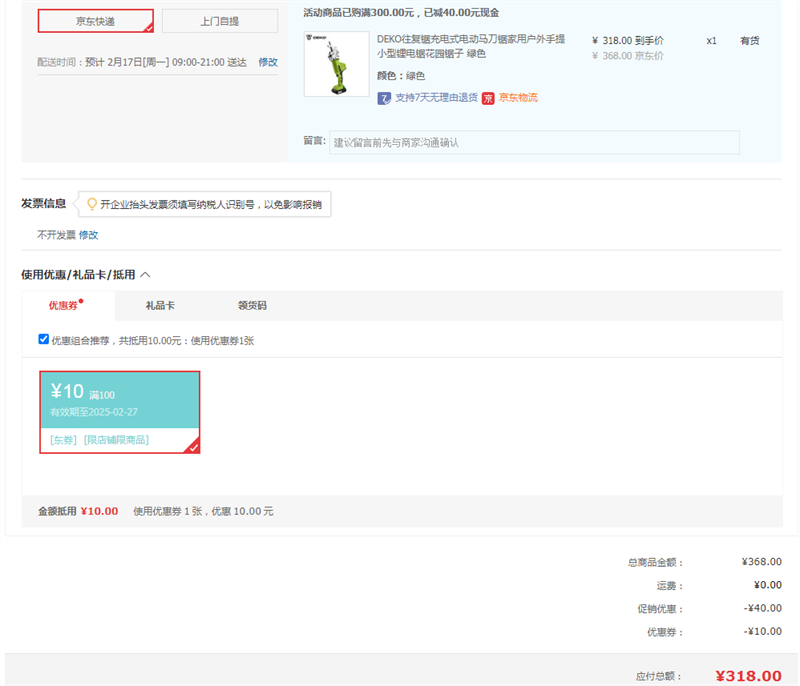Switch to the 优惠券 tab
800x686 pixels.
click(66, 305)
